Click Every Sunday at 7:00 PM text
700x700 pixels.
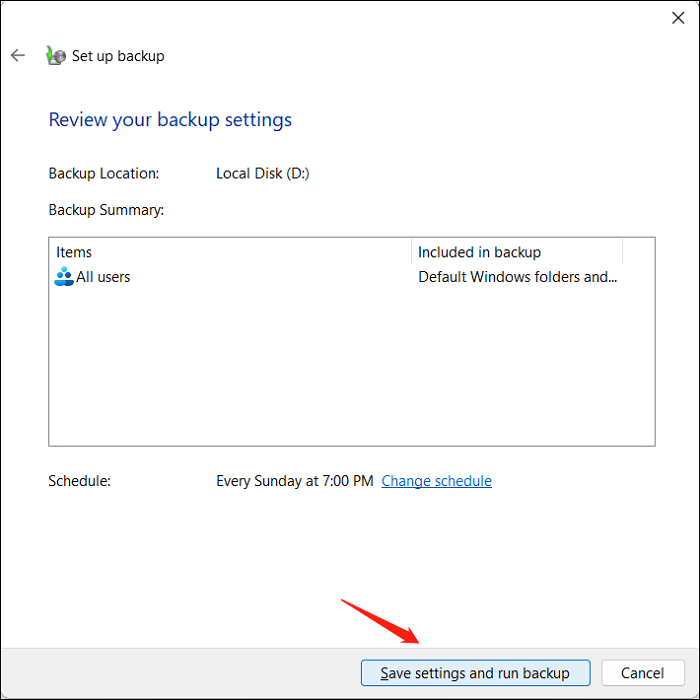click(x=295, y=481)
